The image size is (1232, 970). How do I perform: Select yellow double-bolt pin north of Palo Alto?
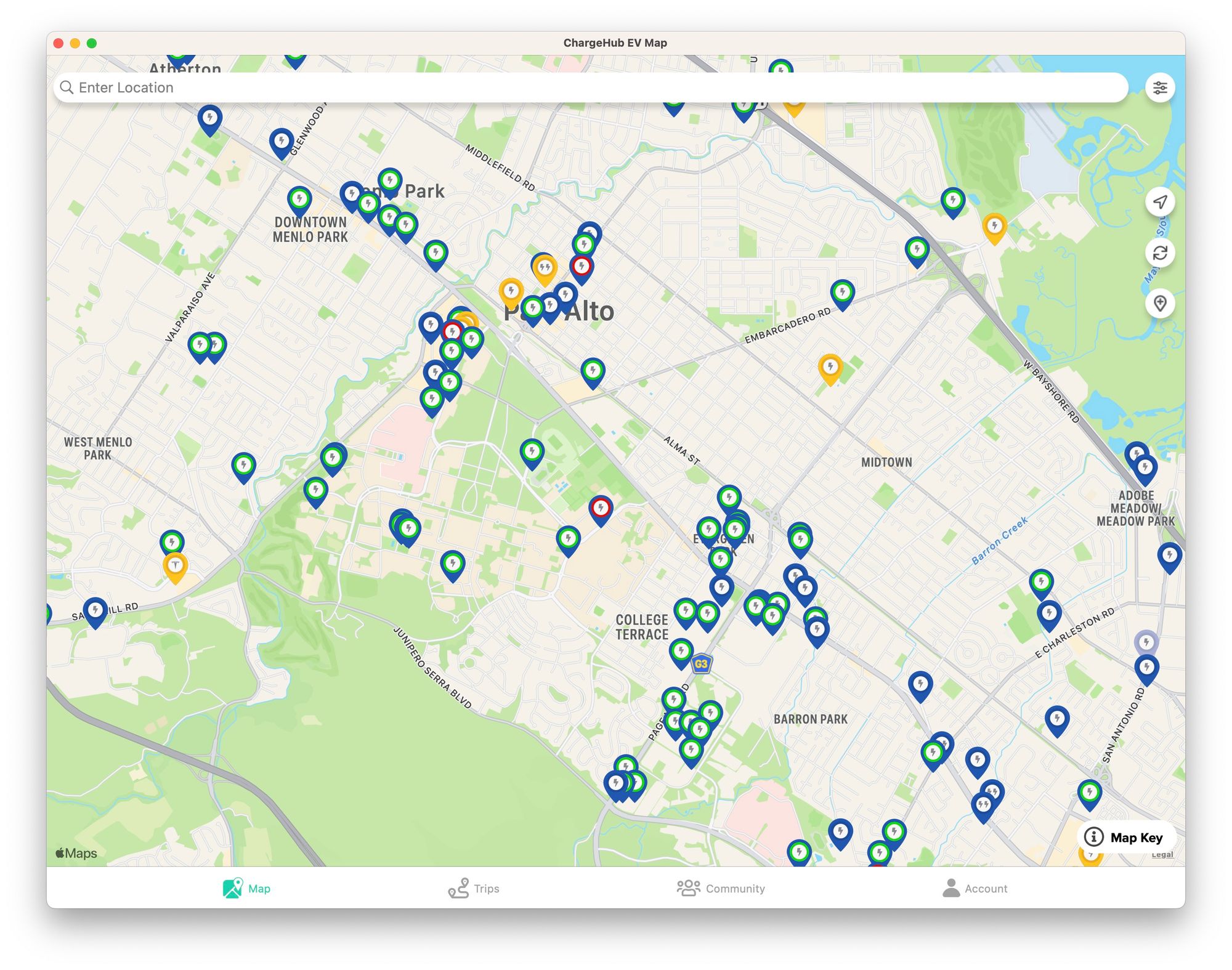coord(545,271)
